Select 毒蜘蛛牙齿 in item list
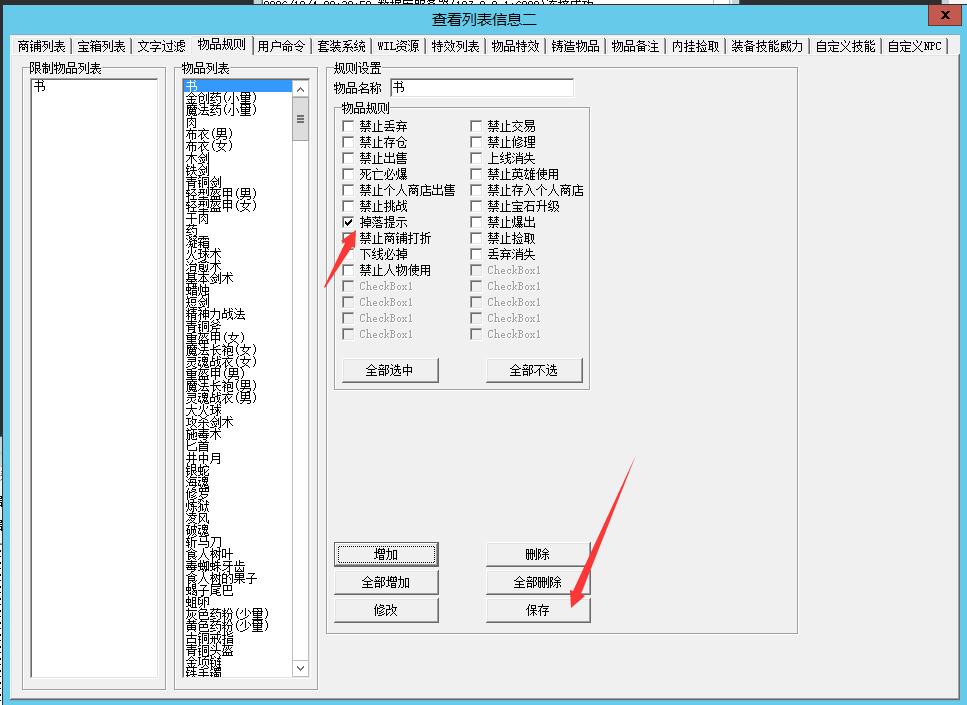 (238, 566)
